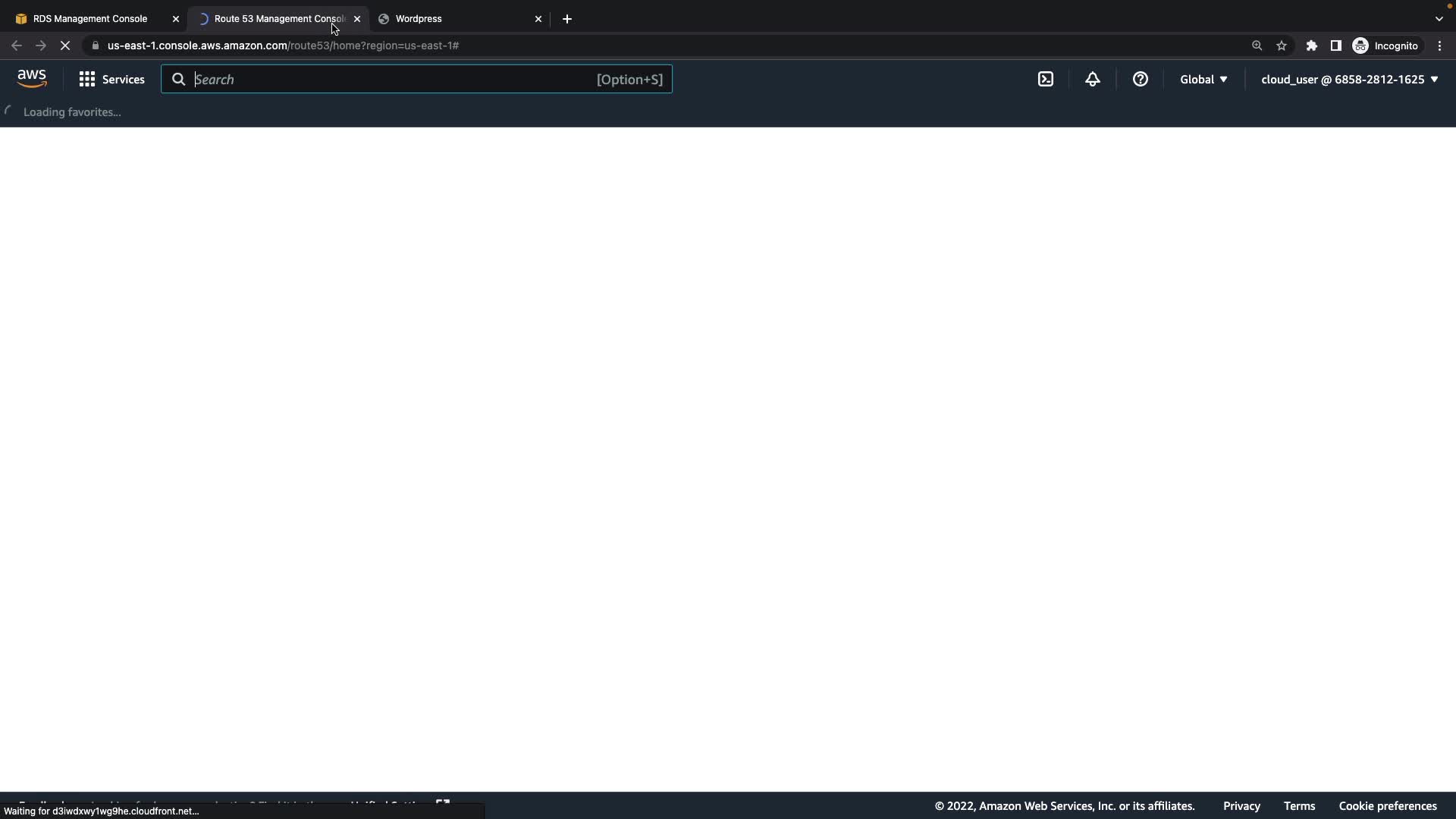Open the notifications bell
This screenshot has width=1456, height=819.
1092,79
